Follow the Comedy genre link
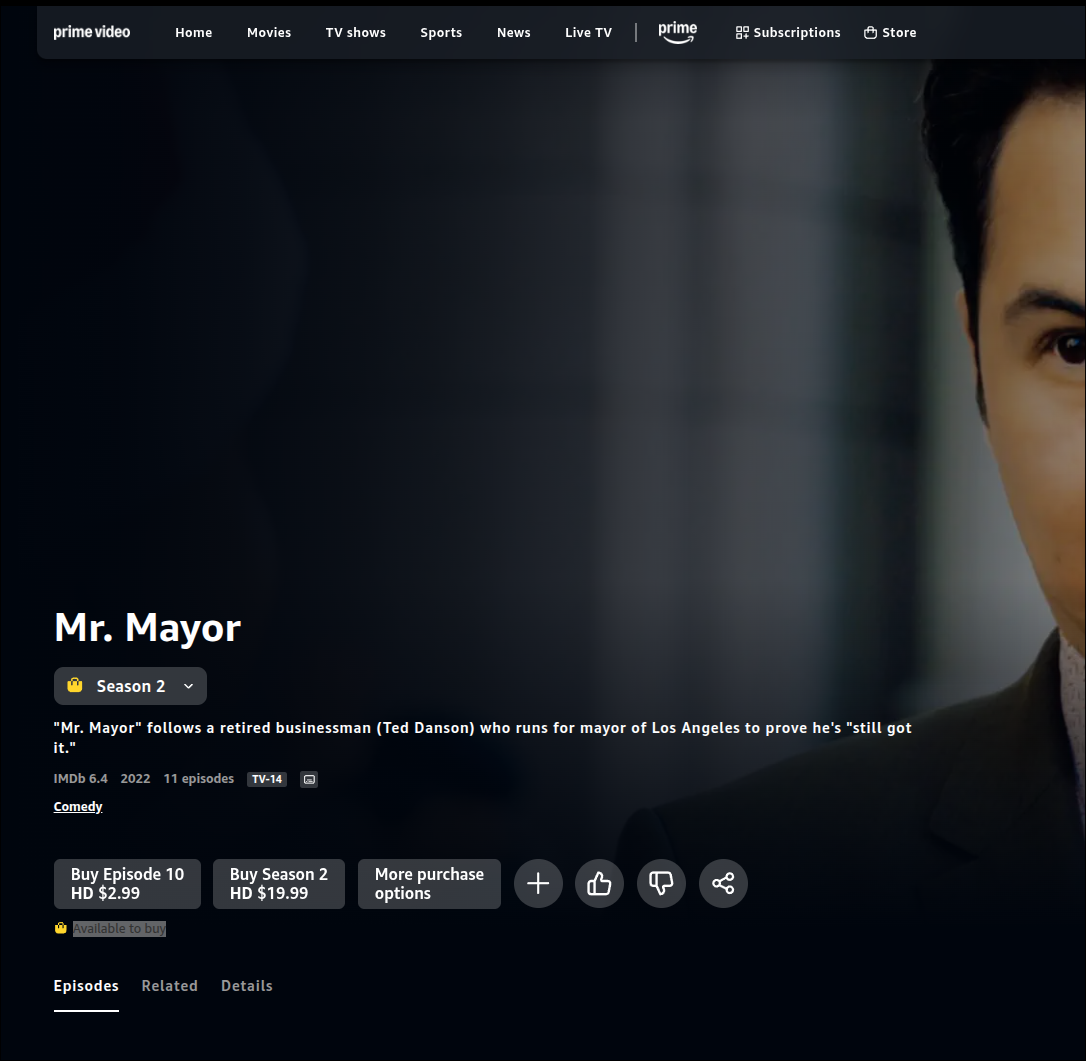The image size is (1086, 1061). (x=78, y=807)
